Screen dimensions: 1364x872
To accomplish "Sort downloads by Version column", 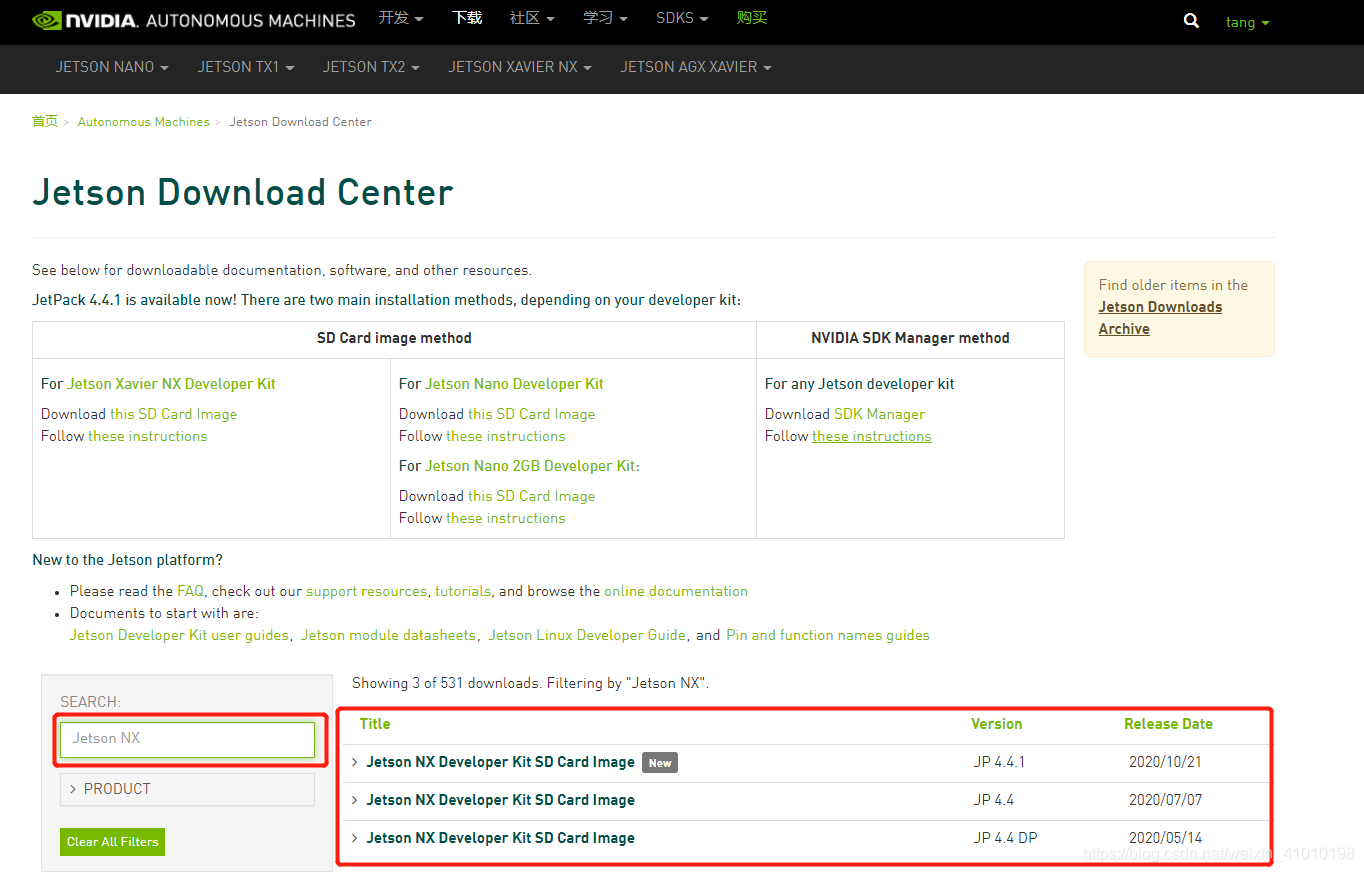I will point(997,724).
